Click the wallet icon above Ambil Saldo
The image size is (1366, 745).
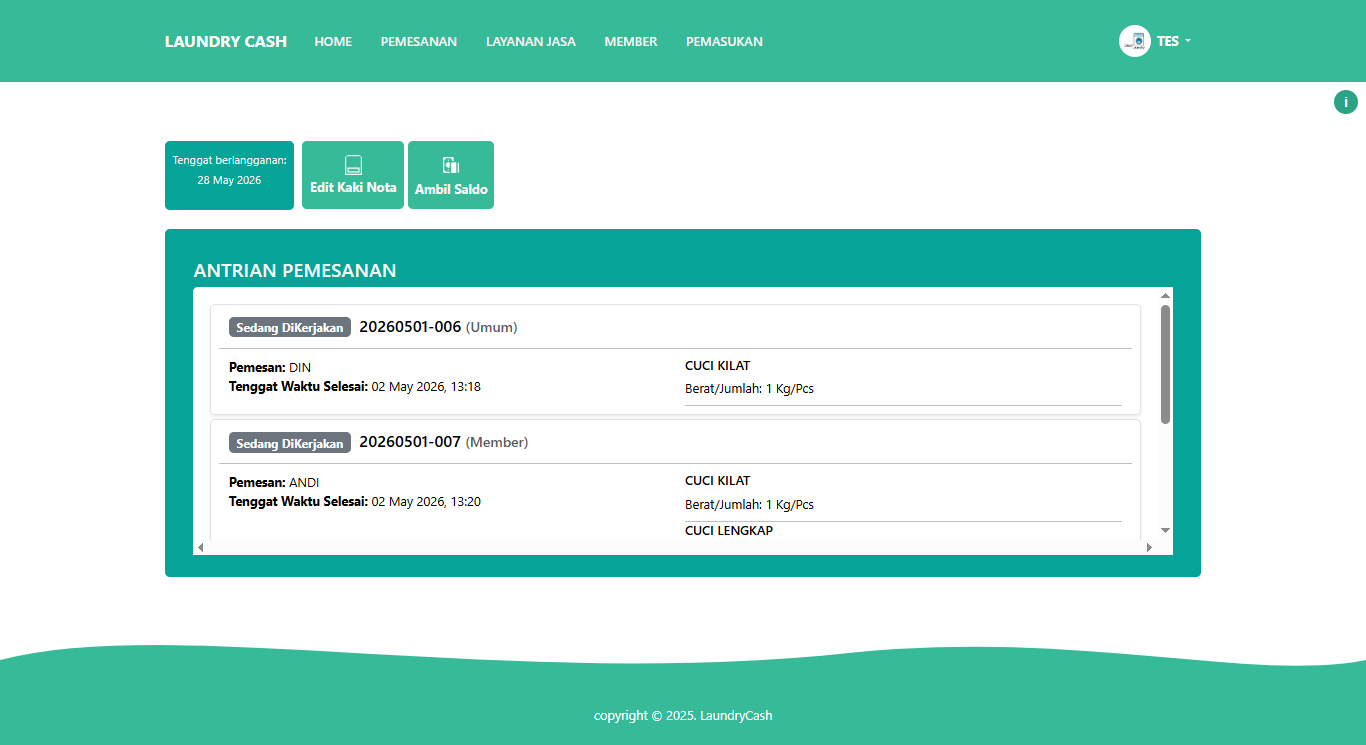click(x=451, y=165)
